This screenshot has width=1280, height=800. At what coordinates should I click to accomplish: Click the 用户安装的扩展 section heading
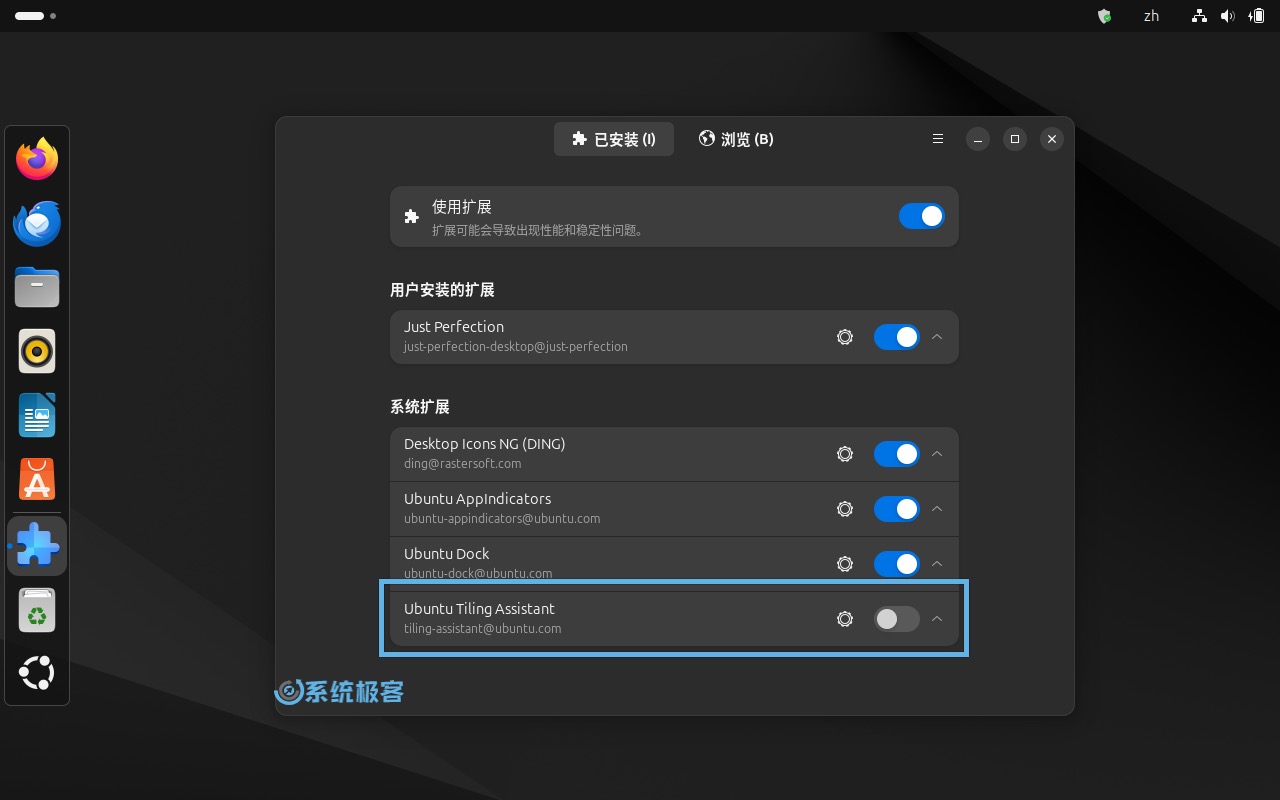[442, 290]
